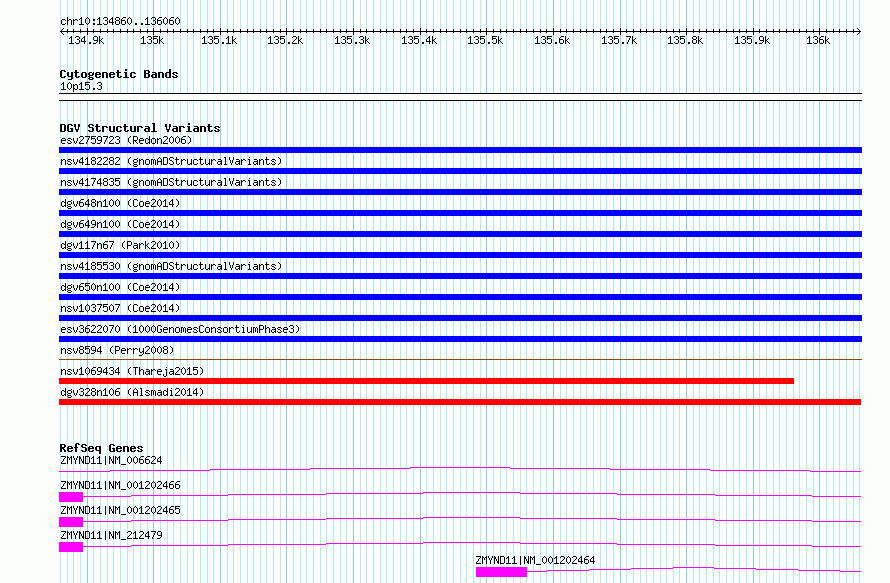Click the blue bar under nsv1037507
Image resolution: width=890 pixels, height=583 pixels.
coord(460,318)
